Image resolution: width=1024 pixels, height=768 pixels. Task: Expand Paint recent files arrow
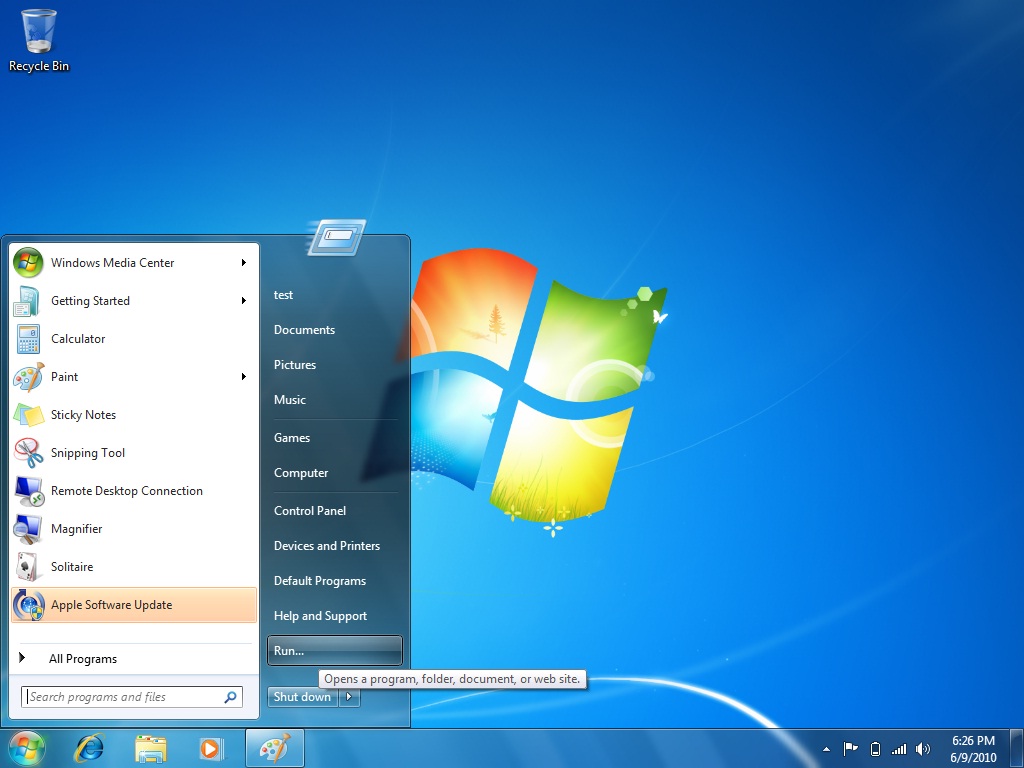tap(244, 377)
